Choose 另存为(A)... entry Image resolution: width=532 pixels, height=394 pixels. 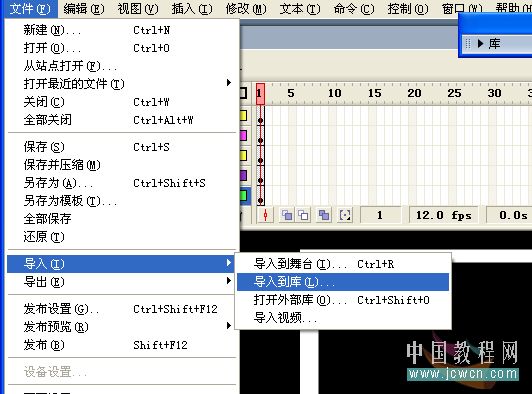click(121, 183)
